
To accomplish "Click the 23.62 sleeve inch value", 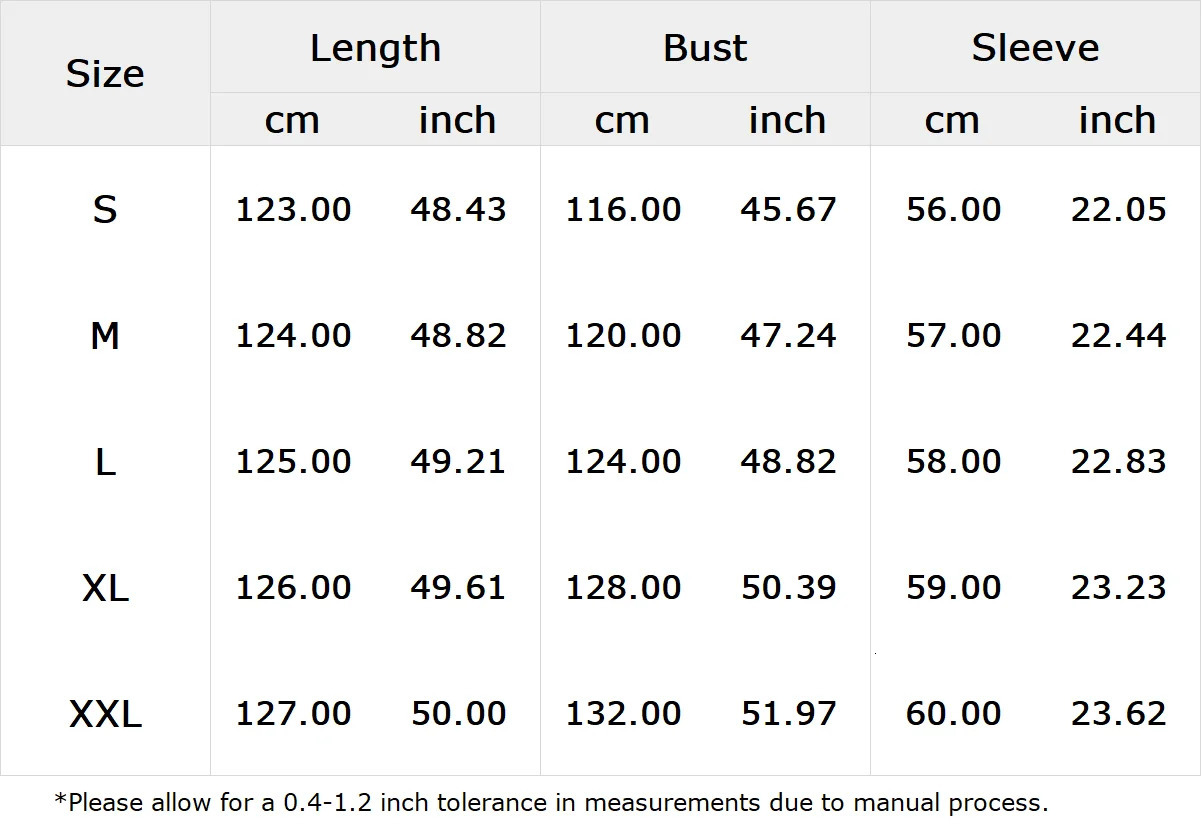I will (1118, 714).
